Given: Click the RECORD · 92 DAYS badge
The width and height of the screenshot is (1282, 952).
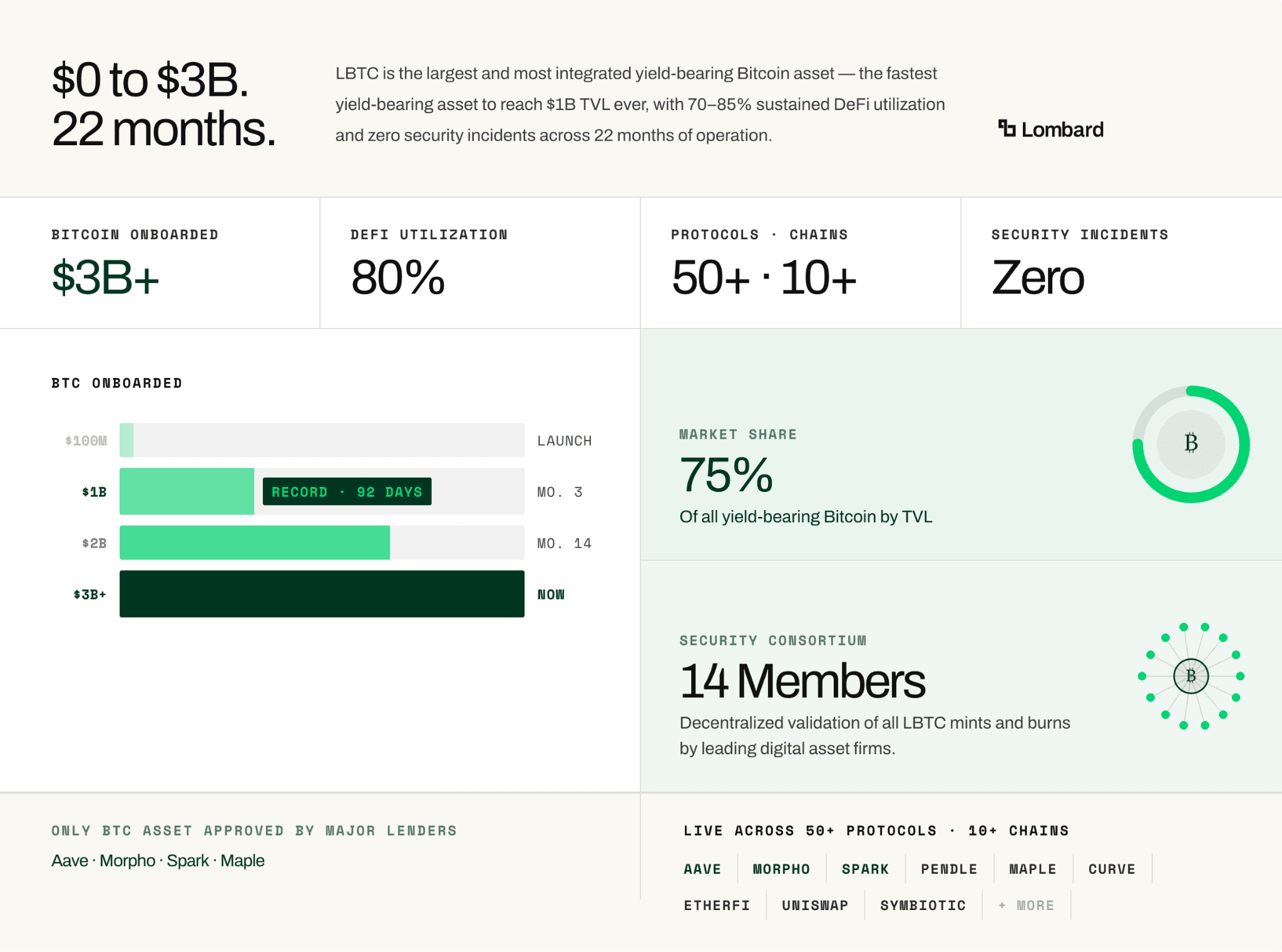Looking at the screenshot, I should [x=347, y=491].
